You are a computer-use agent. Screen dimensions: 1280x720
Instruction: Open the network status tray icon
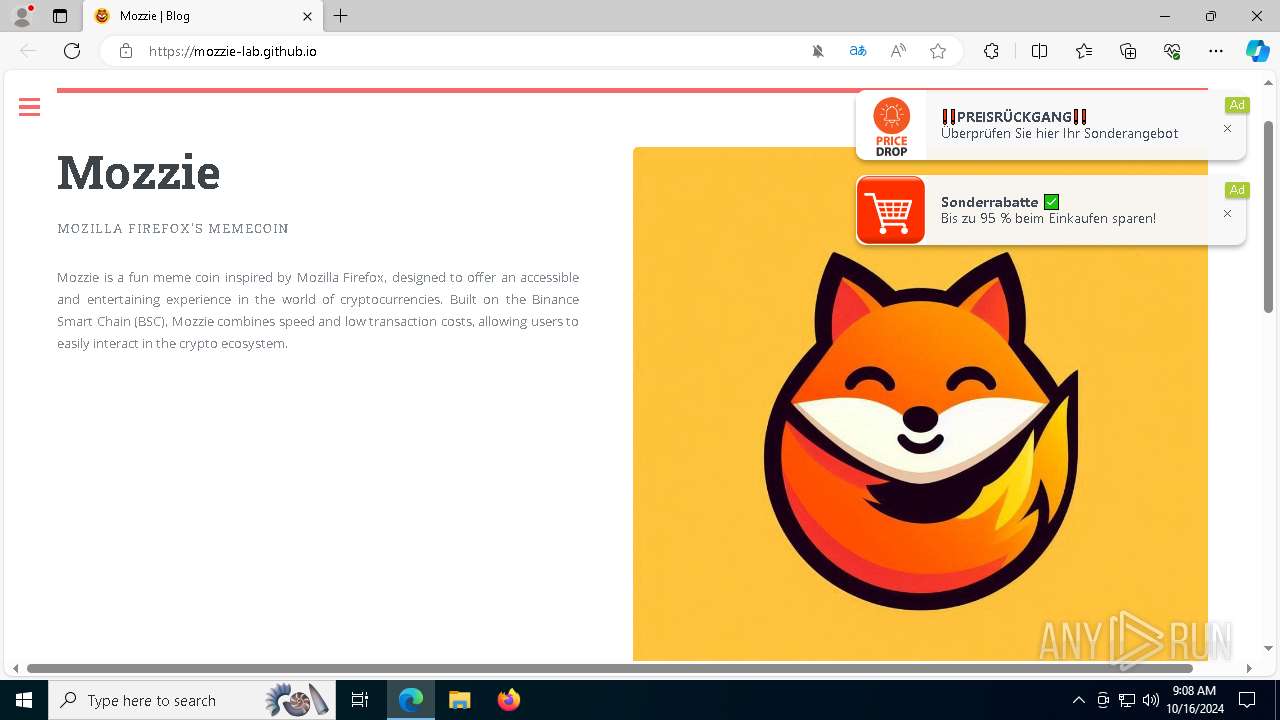[x=1126, y=700]
